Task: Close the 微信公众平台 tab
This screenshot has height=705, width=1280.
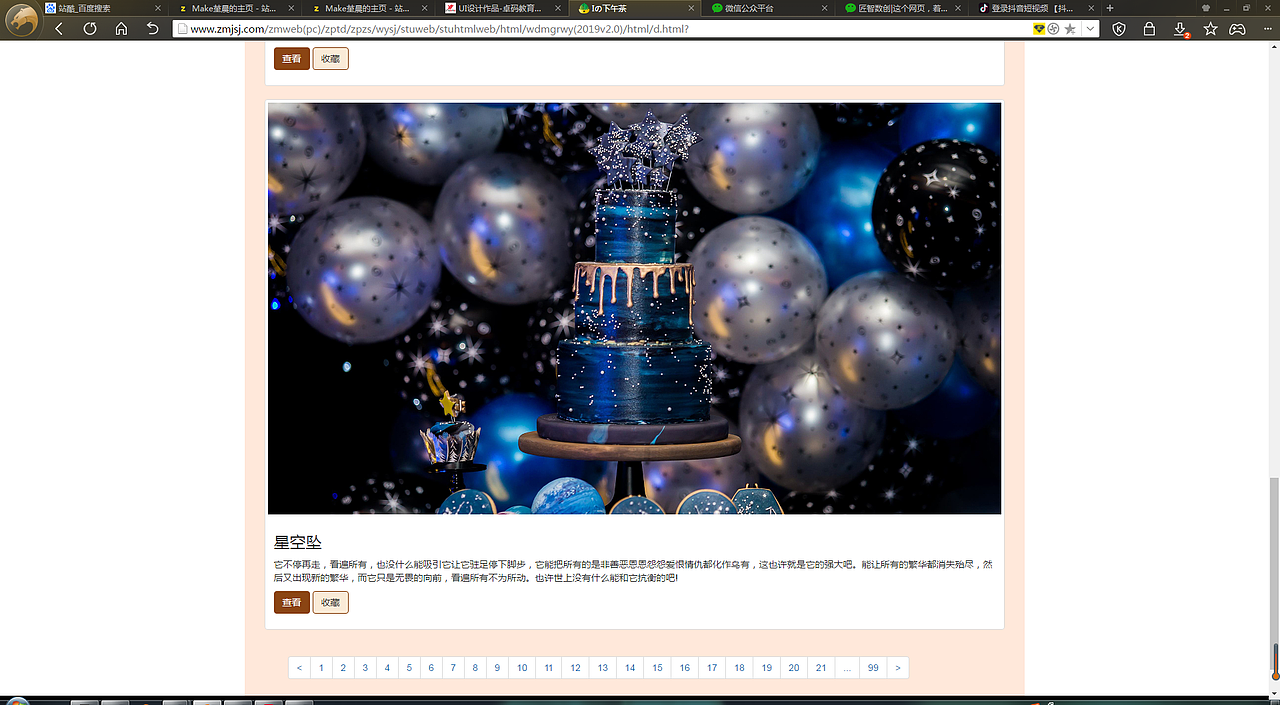Action: point(827,8)
